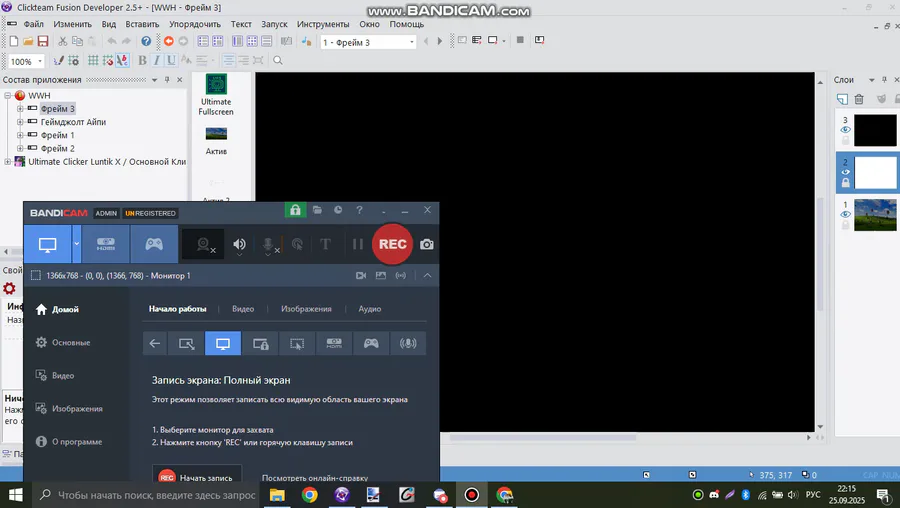Click the green lock icon in Bandicam
Screen dimensions: 900x508
point(295,210)
